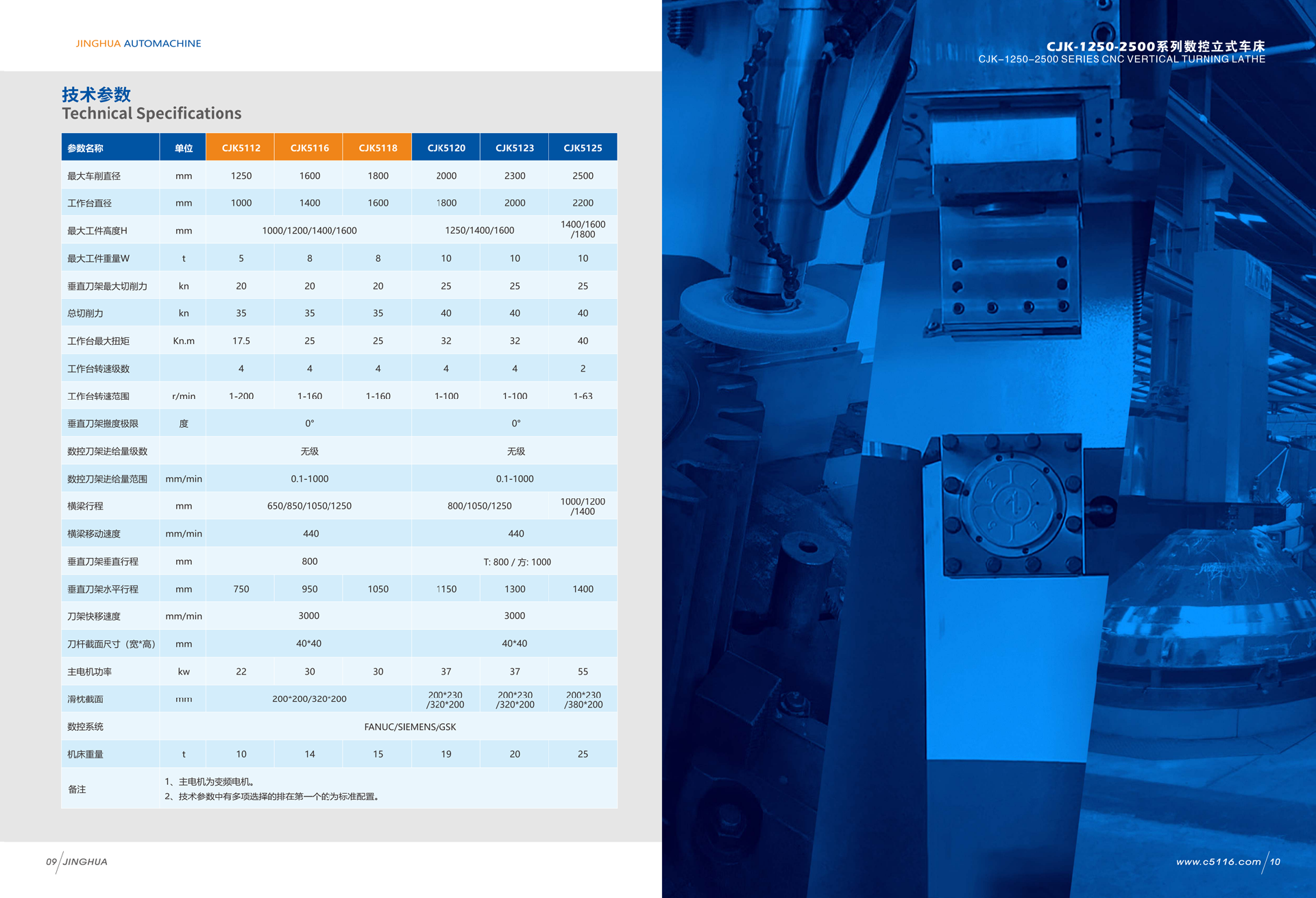The height and width of the screenshot is (898, 1316).
Task: Select the 机床重量 row label
Action: 85,755
